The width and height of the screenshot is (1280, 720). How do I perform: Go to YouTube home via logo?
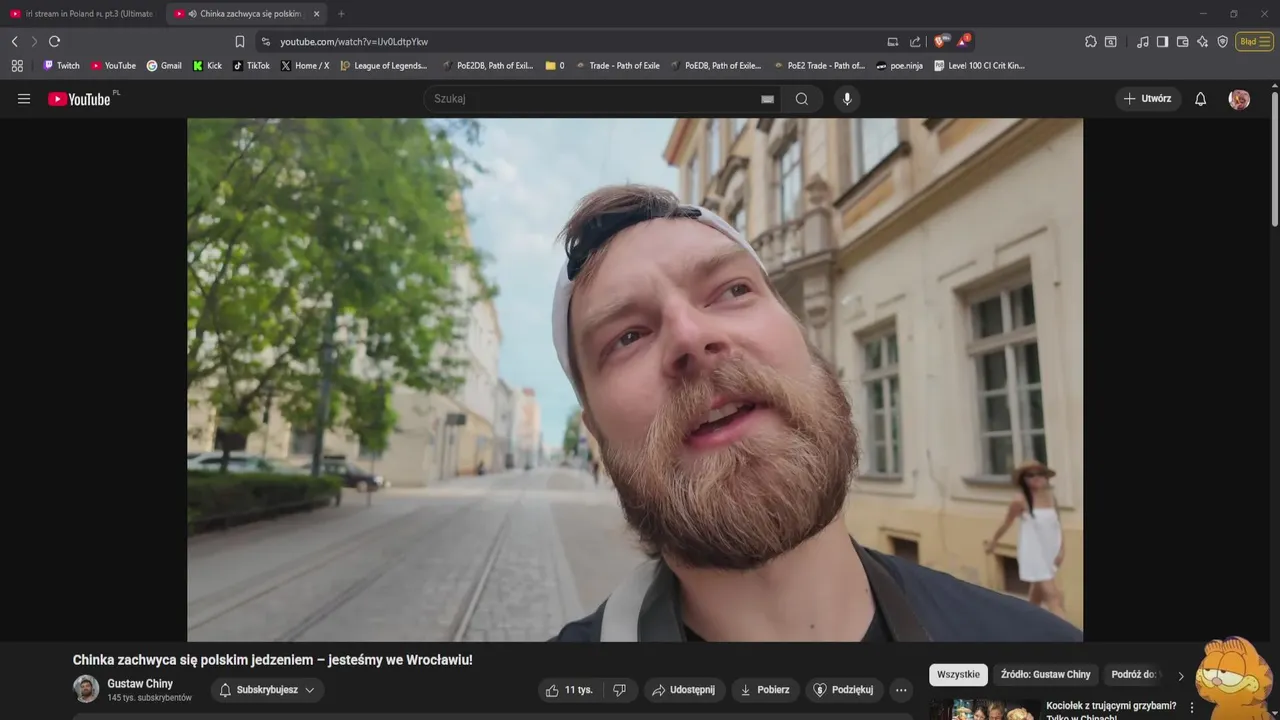(79, 99)
